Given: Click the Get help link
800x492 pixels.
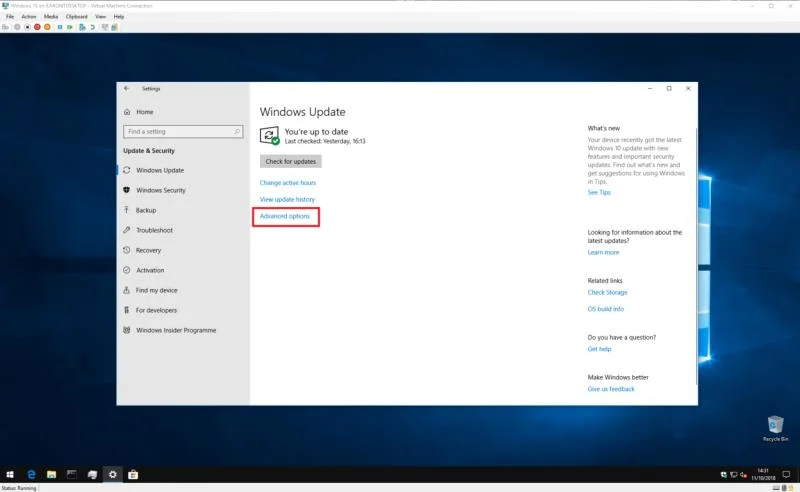Looking at the screenshot, I should 599,349.
